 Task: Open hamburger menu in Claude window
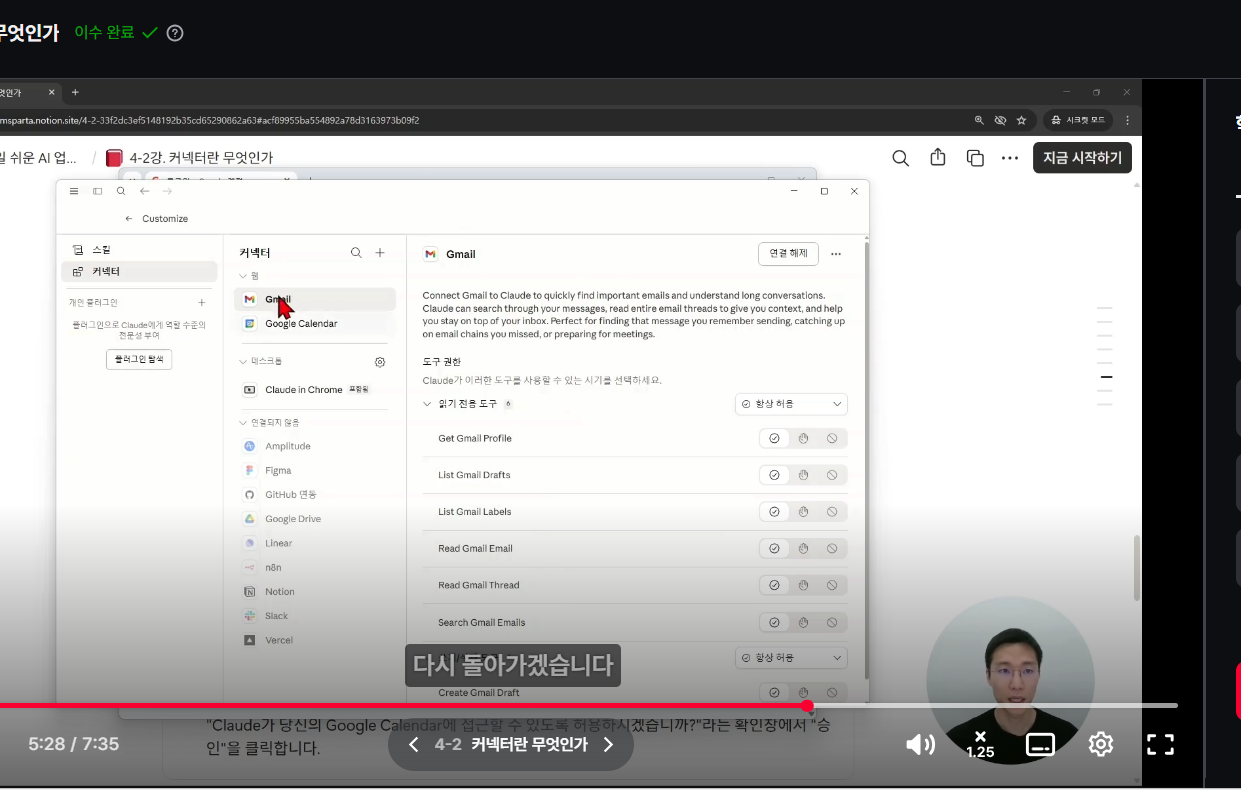pyautogui.click(x=74, y=191)
